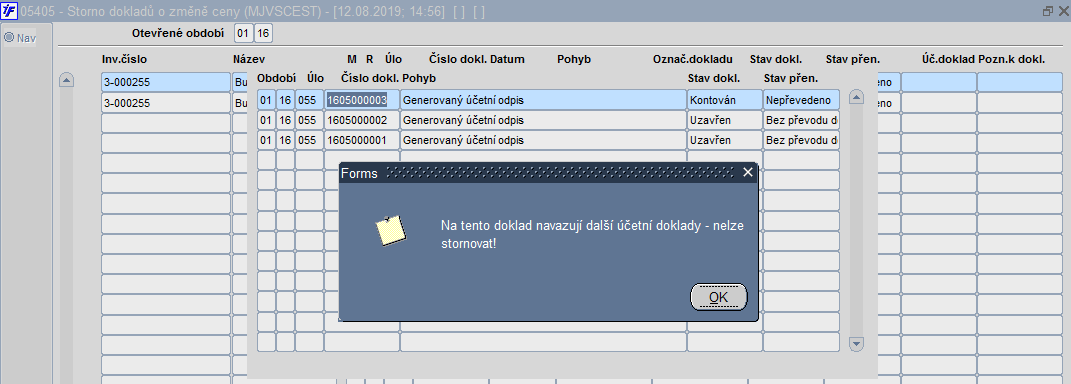Click OK in the Forms dialog
This screenshot has width=1071, height=384.
pyautogui.click(x=719, y=297)
